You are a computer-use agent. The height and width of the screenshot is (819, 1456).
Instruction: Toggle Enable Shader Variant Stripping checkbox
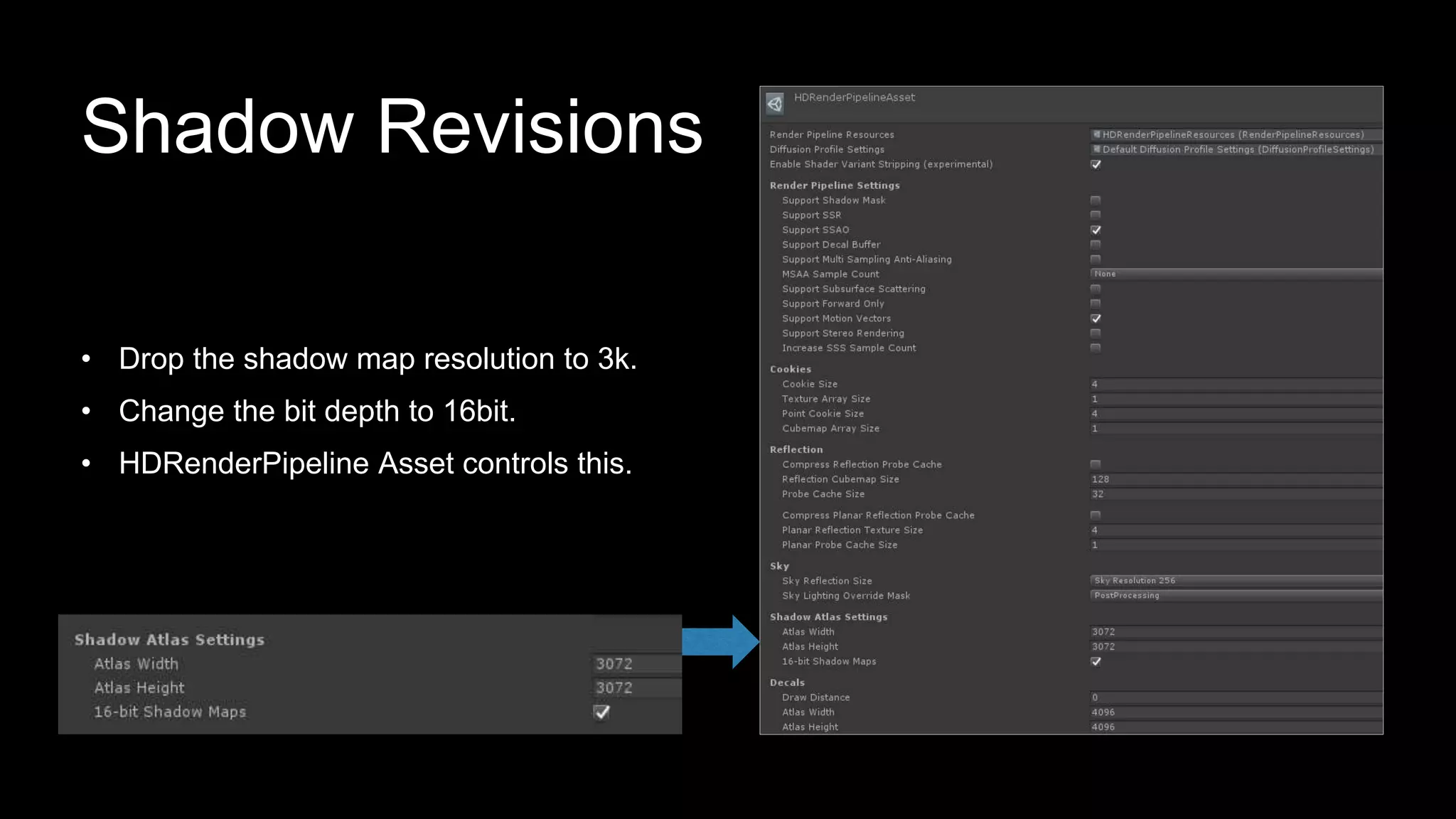pos(1096,164)
